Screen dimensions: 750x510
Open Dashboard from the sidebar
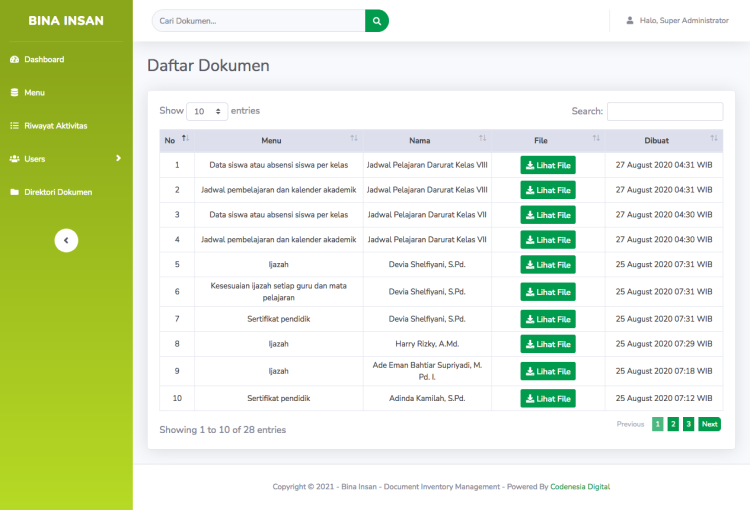tap(44, 60)
